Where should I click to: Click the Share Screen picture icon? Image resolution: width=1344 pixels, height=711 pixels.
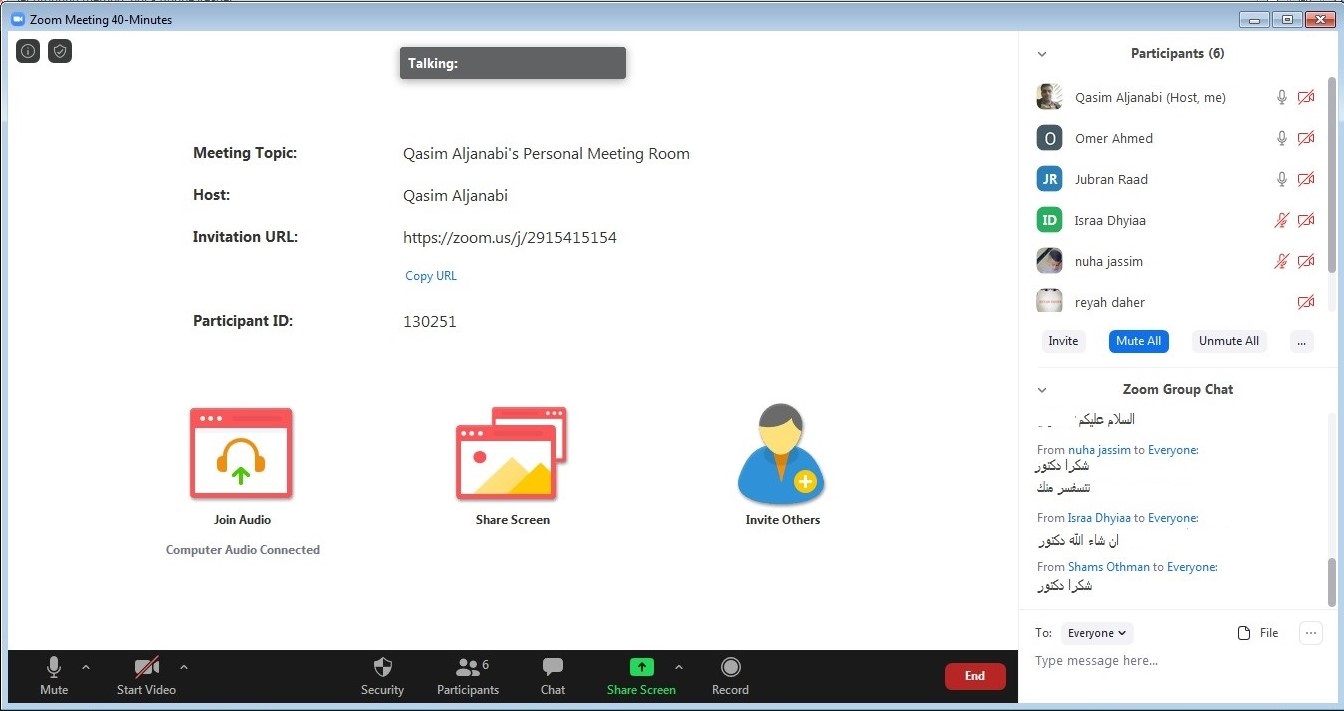(511, 453)
